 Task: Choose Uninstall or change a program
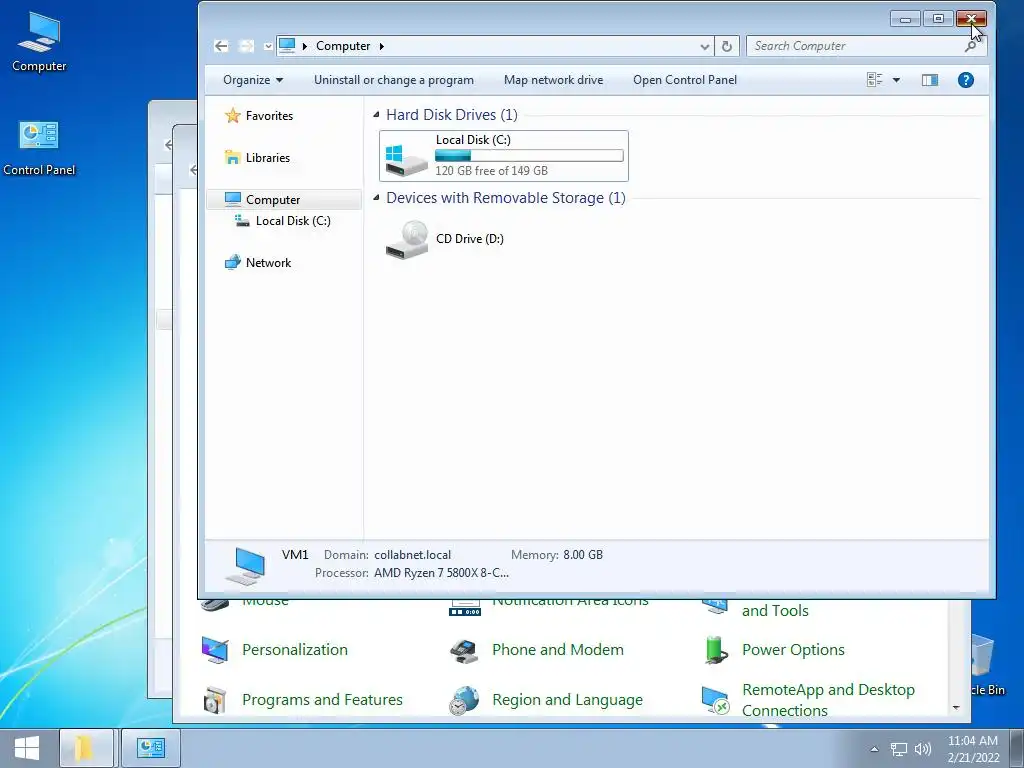[x=394, y=80]
